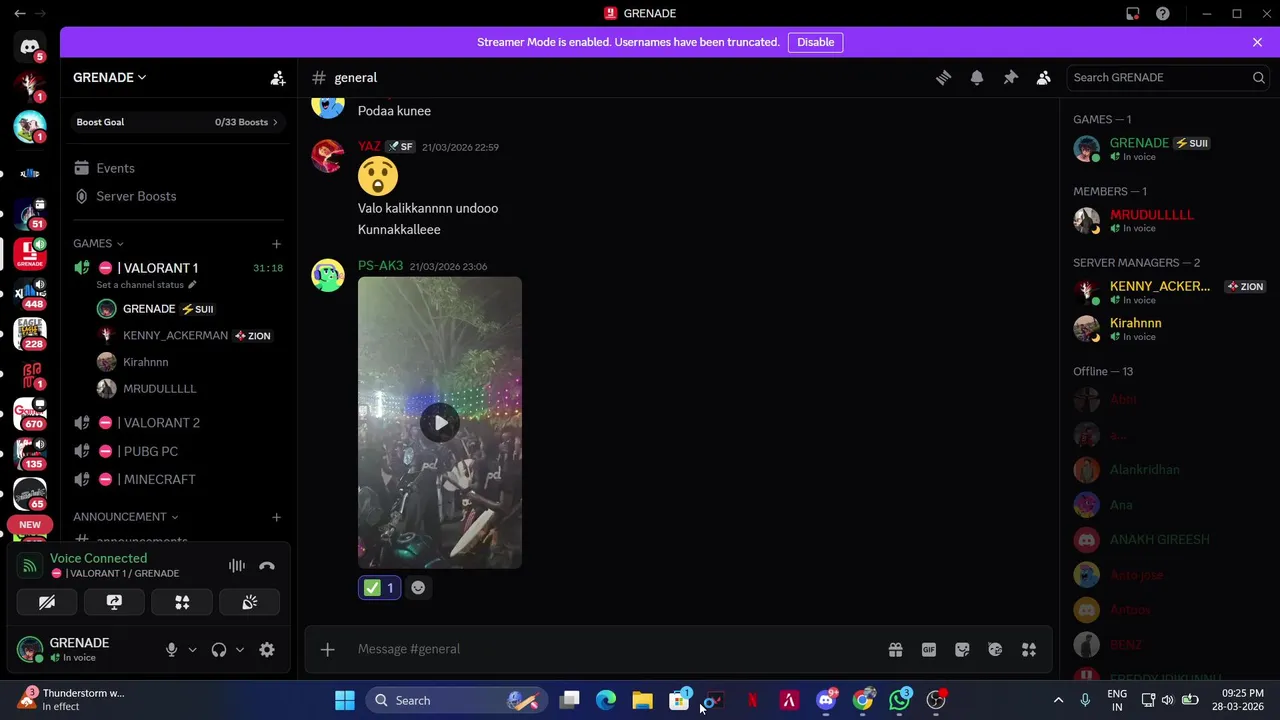This screenshot has height=720, width=1280.
Task: Open the GIF picker
Action: coord(929,649)
